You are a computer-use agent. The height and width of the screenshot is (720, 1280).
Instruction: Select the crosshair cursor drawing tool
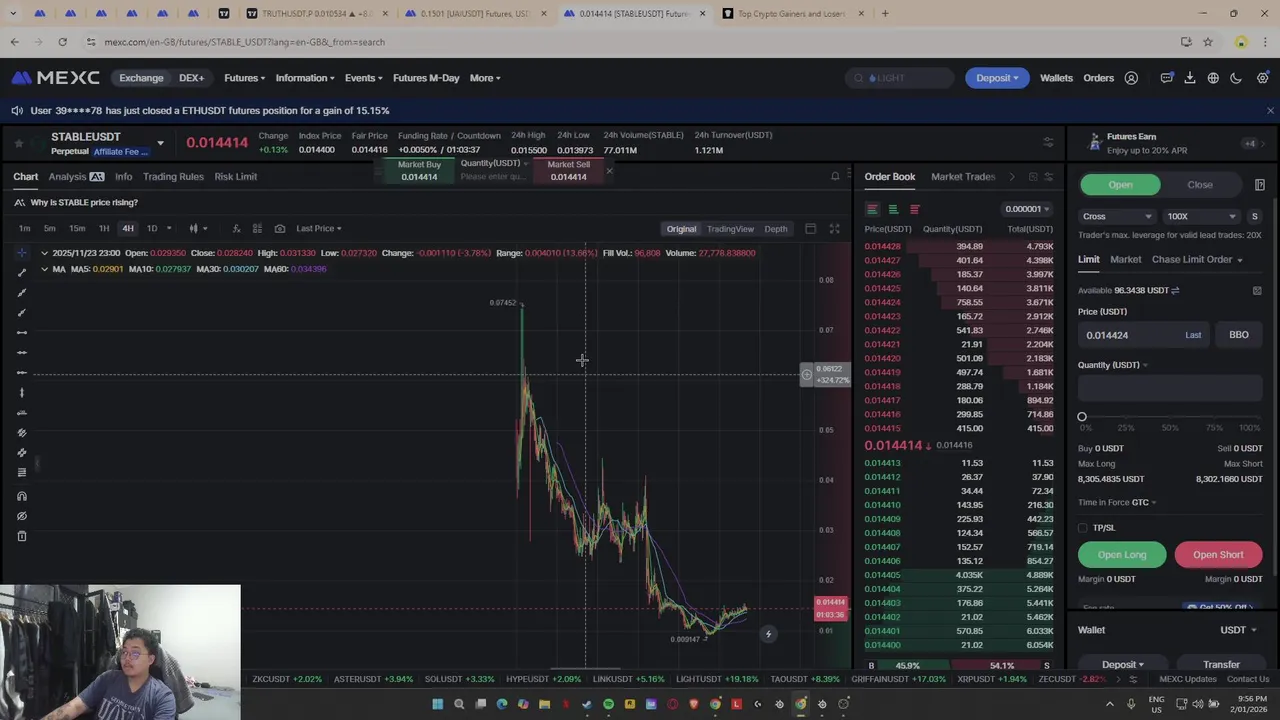point(22,252)
